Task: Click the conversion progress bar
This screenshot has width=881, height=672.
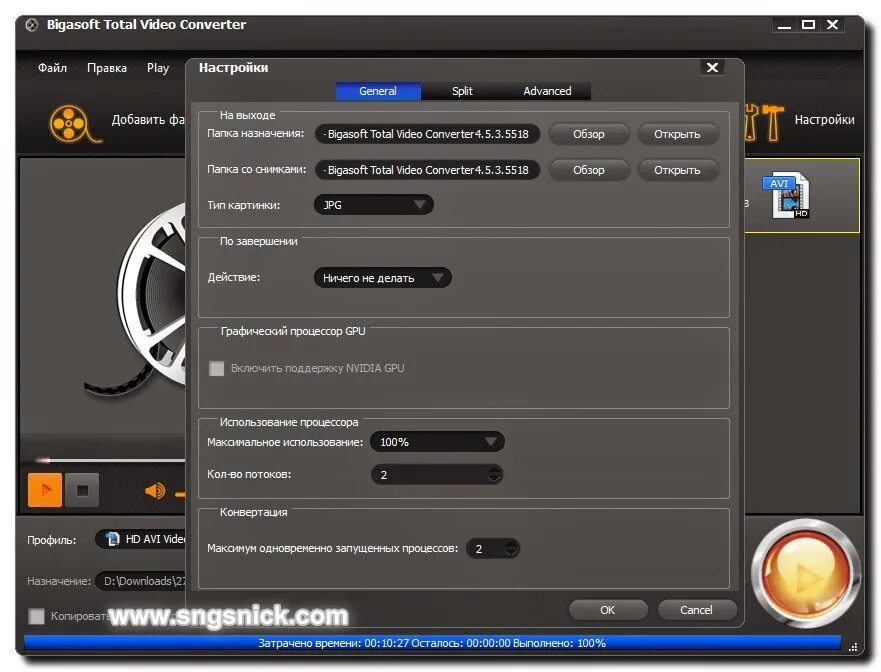Action: point(432,643)
